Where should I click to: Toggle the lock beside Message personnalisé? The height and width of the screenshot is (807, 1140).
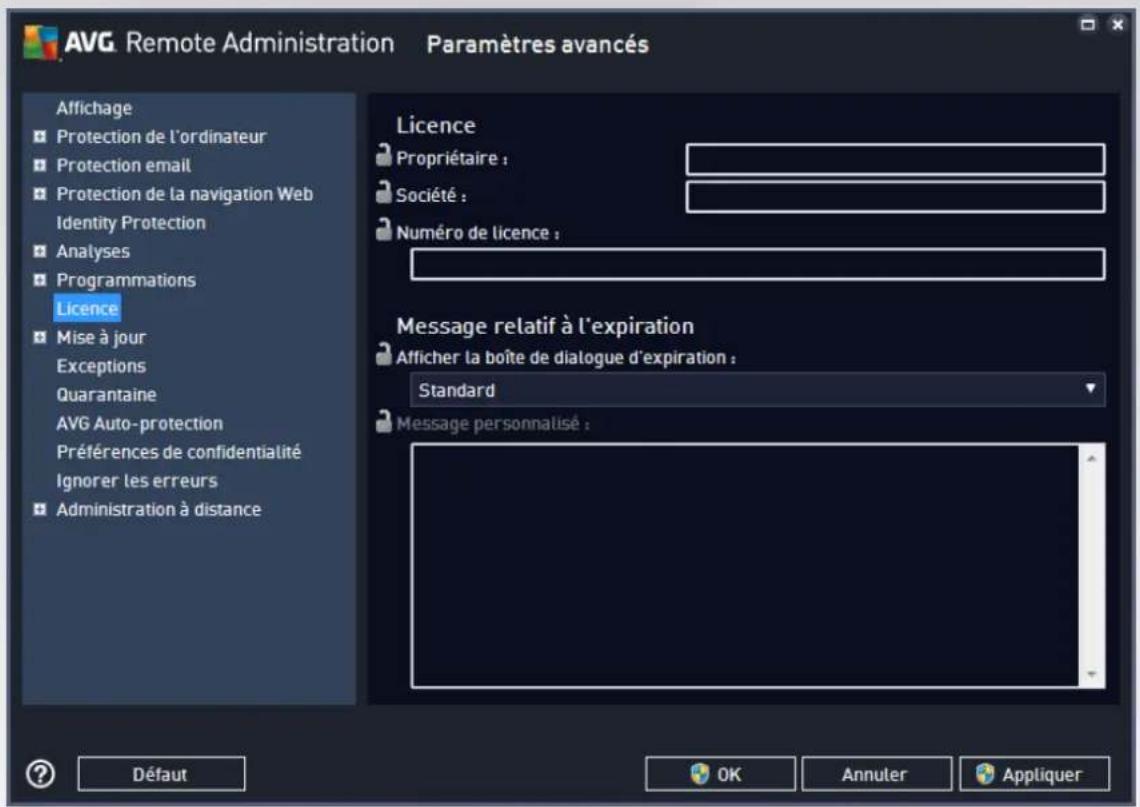[x=383, y=421]
